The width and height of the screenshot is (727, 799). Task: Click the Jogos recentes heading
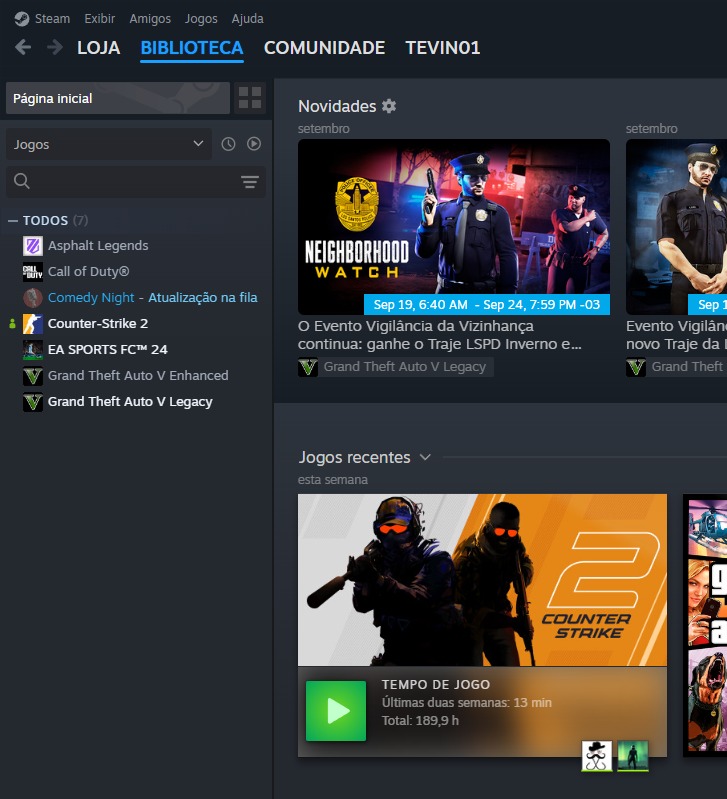pos(354,457)
